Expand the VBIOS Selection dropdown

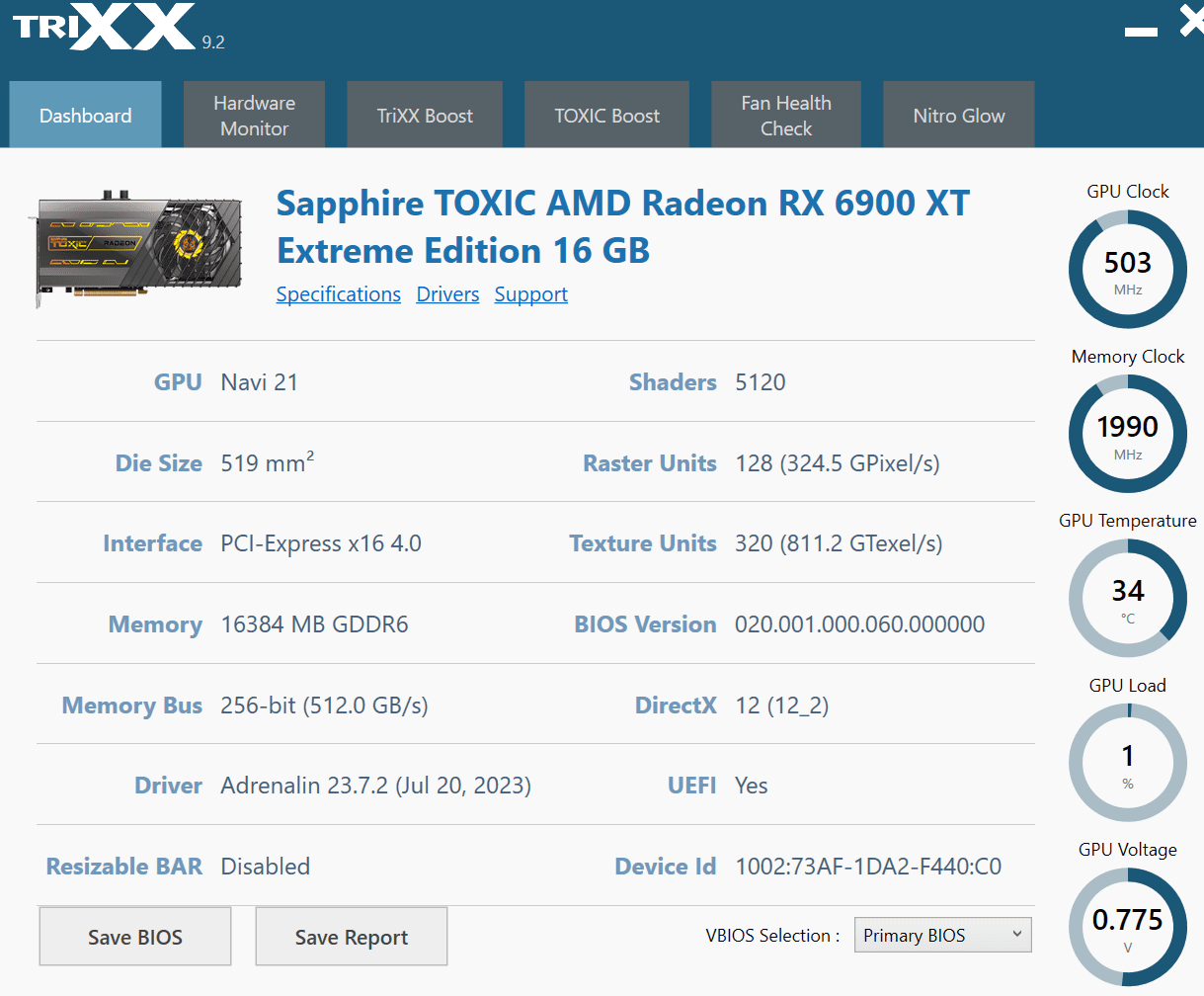pos(942,935)
